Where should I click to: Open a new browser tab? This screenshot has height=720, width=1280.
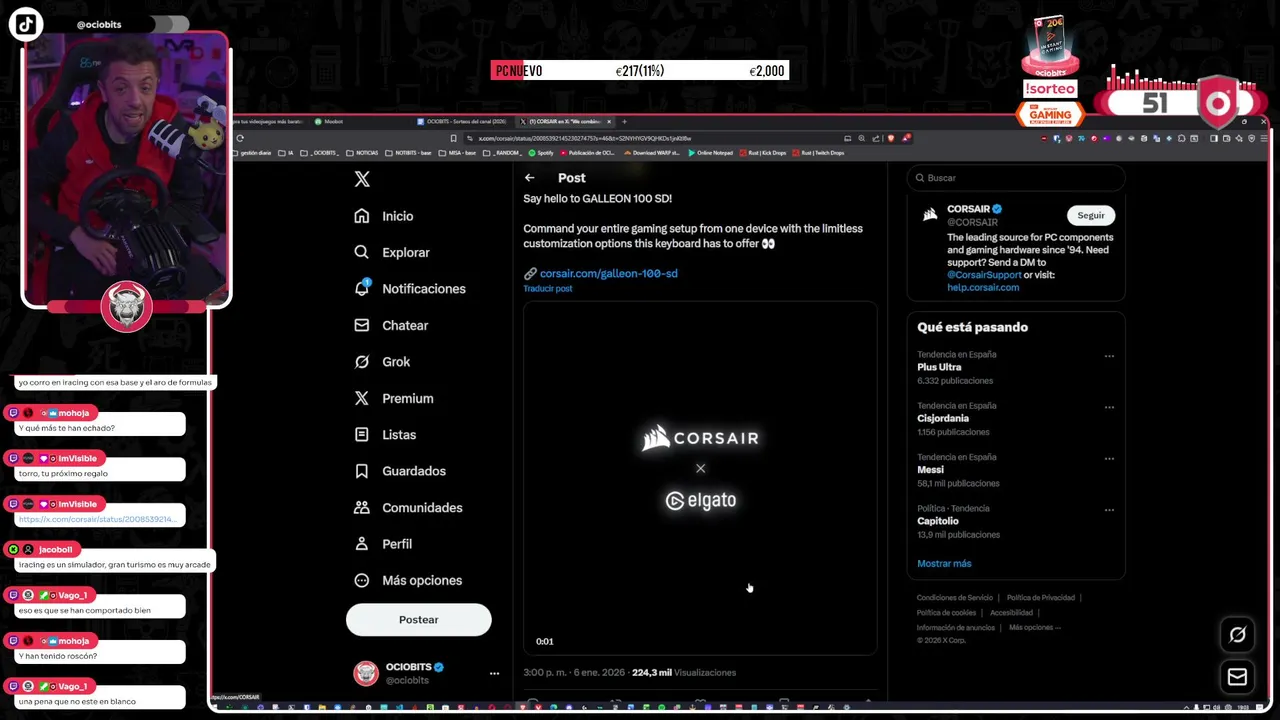pyautogui.click(x=625, y=122)
